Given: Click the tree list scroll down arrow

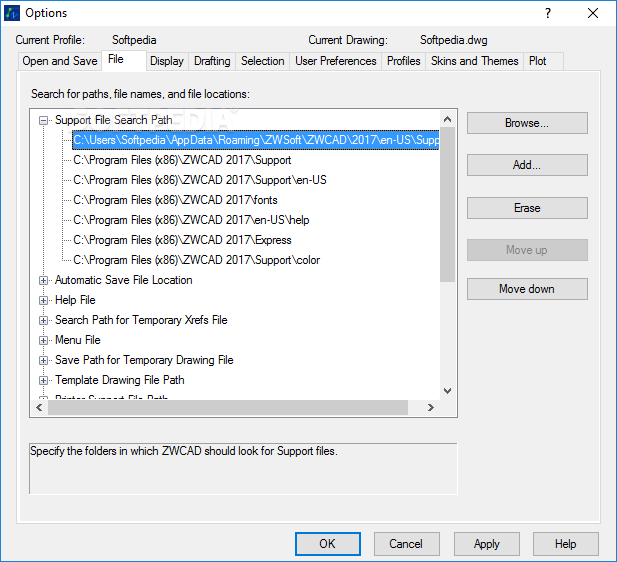Looking at the screenshot, I should click(x=447, y=391).
